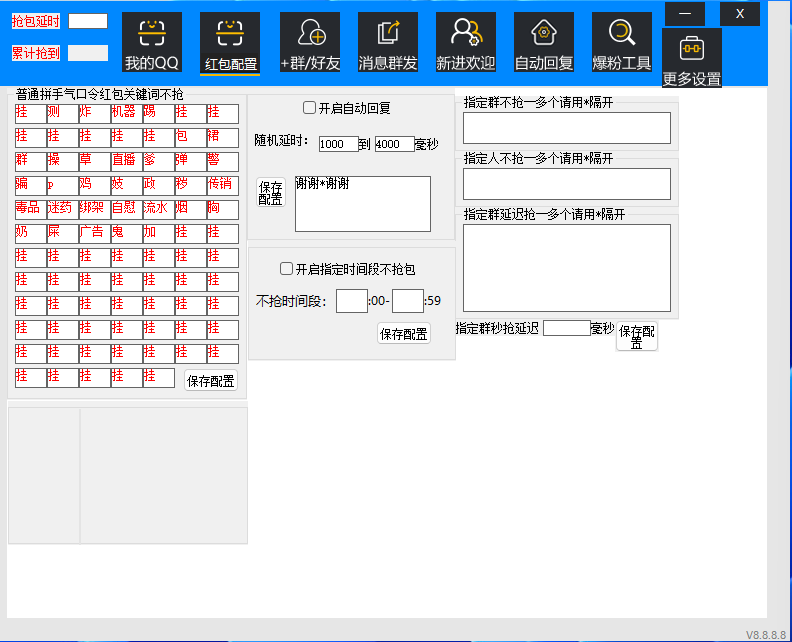The image size is (792, 642).
Task: Save the time period config with 保存配置
Action: (404, 334)
